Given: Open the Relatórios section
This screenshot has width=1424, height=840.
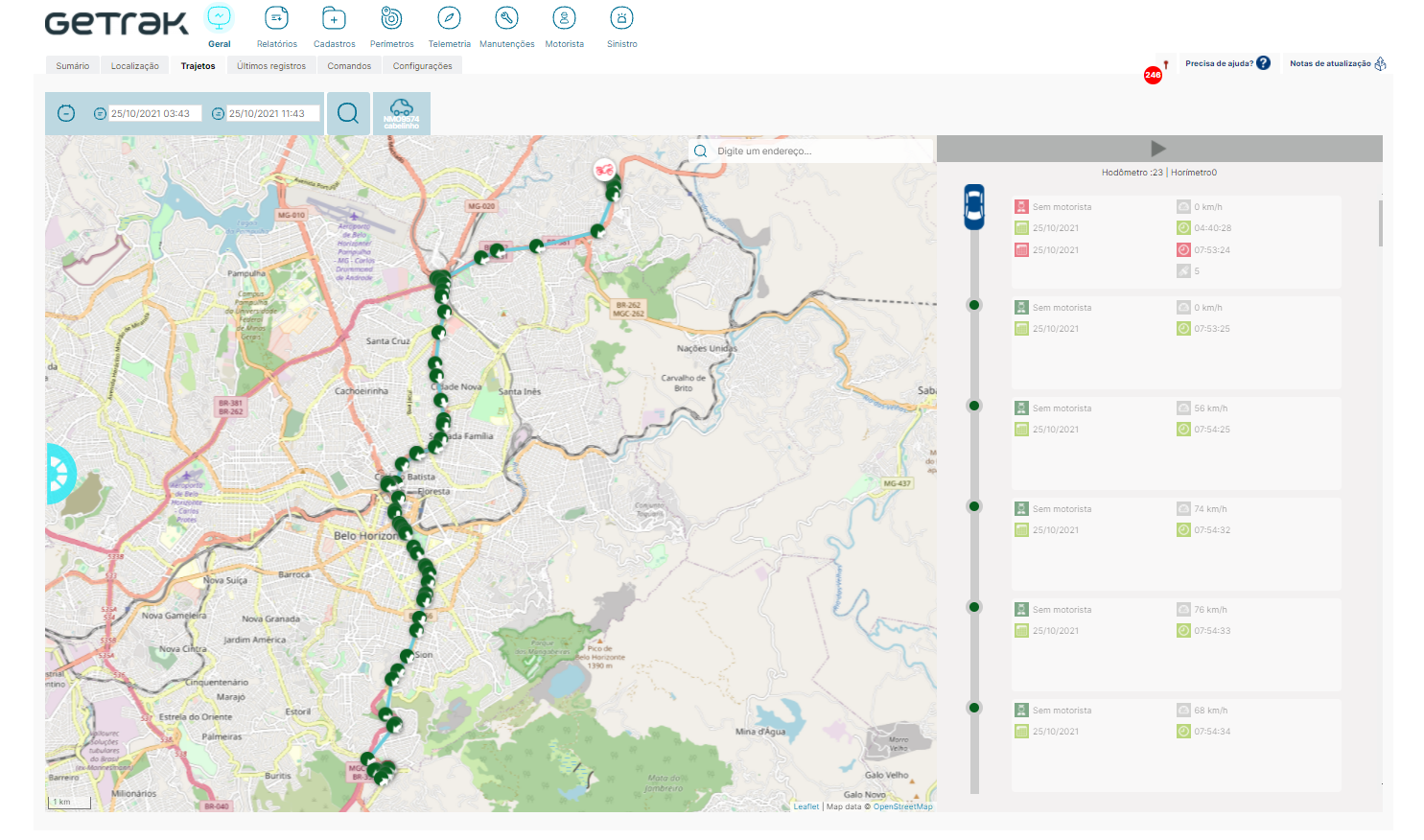Looking at the screenshot, I should point(276,18).
